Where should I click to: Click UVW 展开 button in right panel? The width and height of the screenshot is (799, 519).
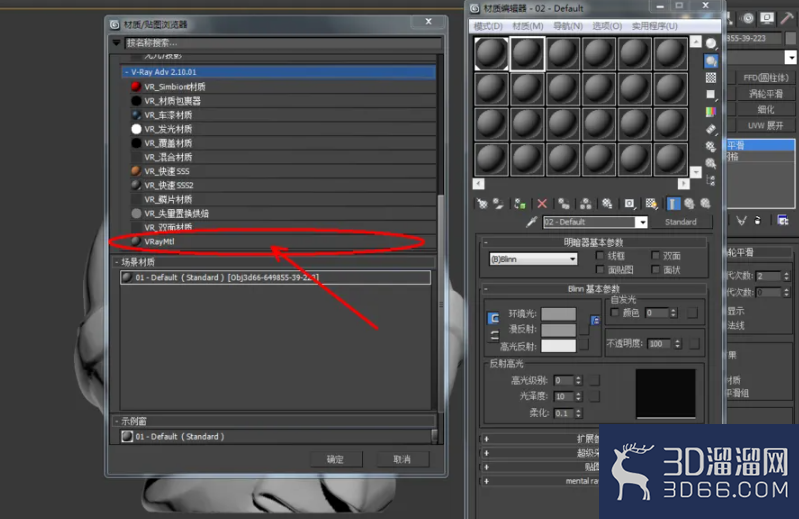[x=765, y=125]
